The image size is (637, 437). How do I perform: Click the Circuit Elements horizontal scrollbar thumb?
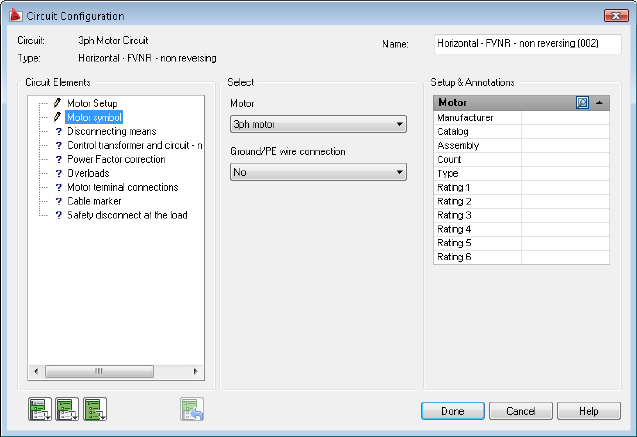click(x=99, y=371)
